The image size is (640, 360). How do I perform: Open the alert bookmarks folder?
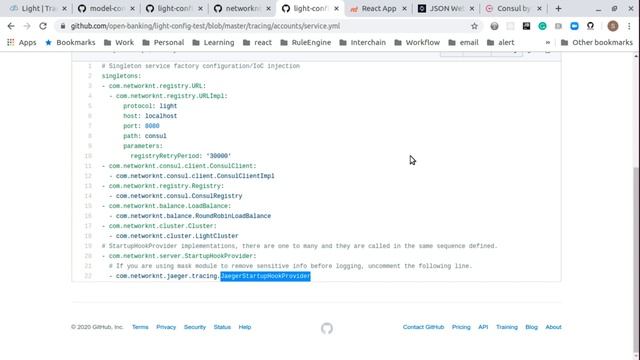pos(500,42)
